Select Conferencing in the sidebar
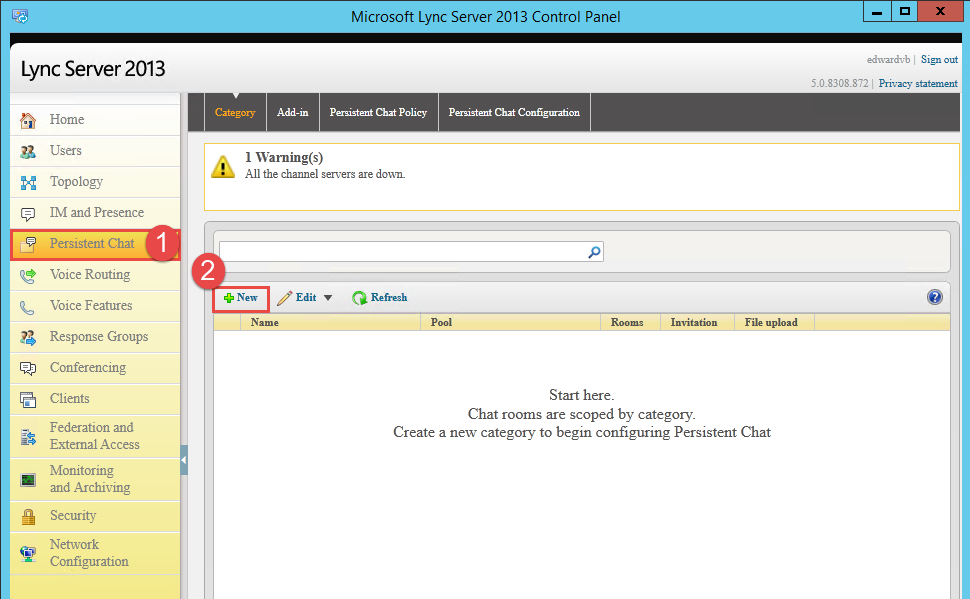 click(95, 368)
